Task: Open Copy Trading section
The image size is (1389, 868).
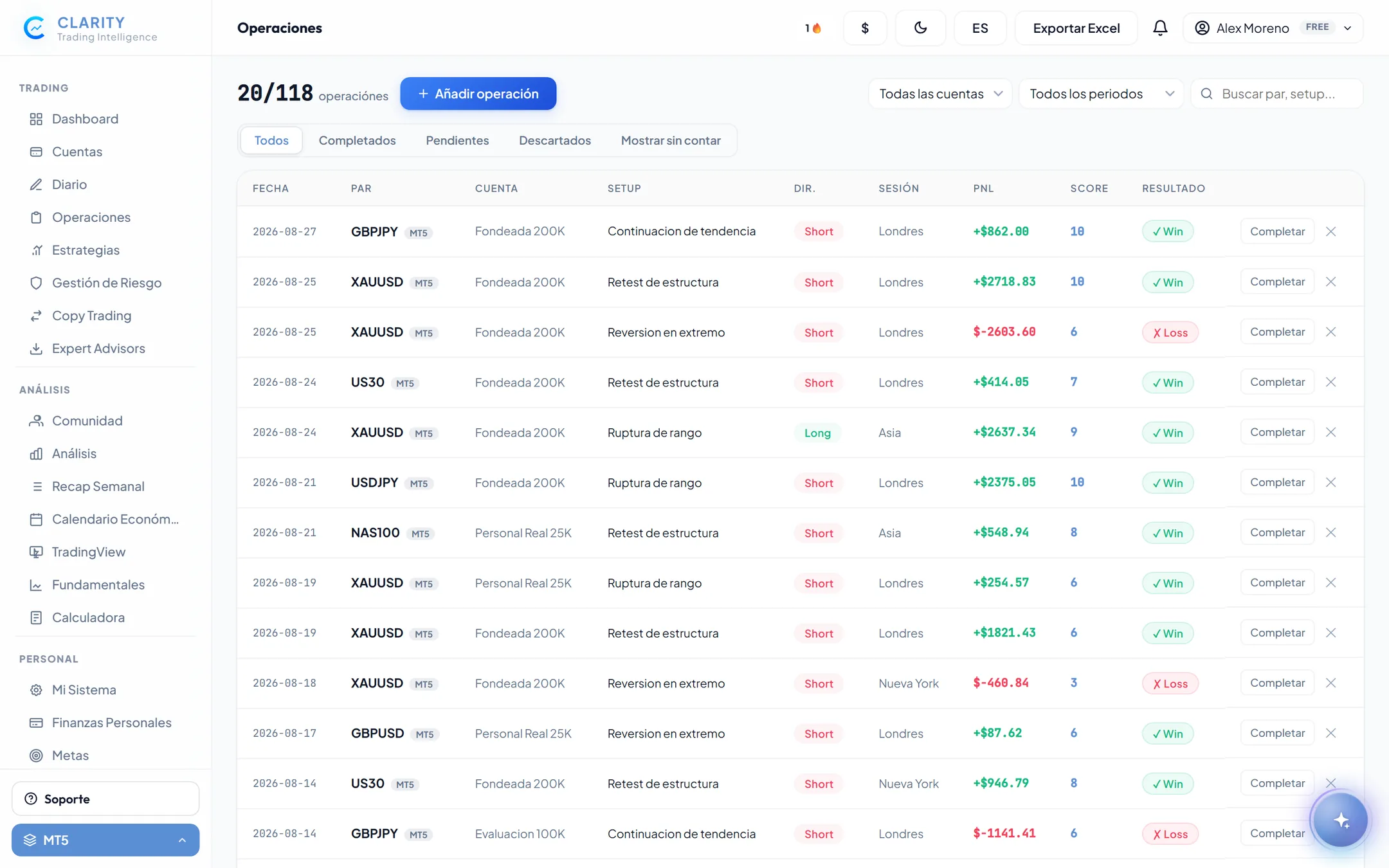Action: pyautogui.click(x=91, y=316)
